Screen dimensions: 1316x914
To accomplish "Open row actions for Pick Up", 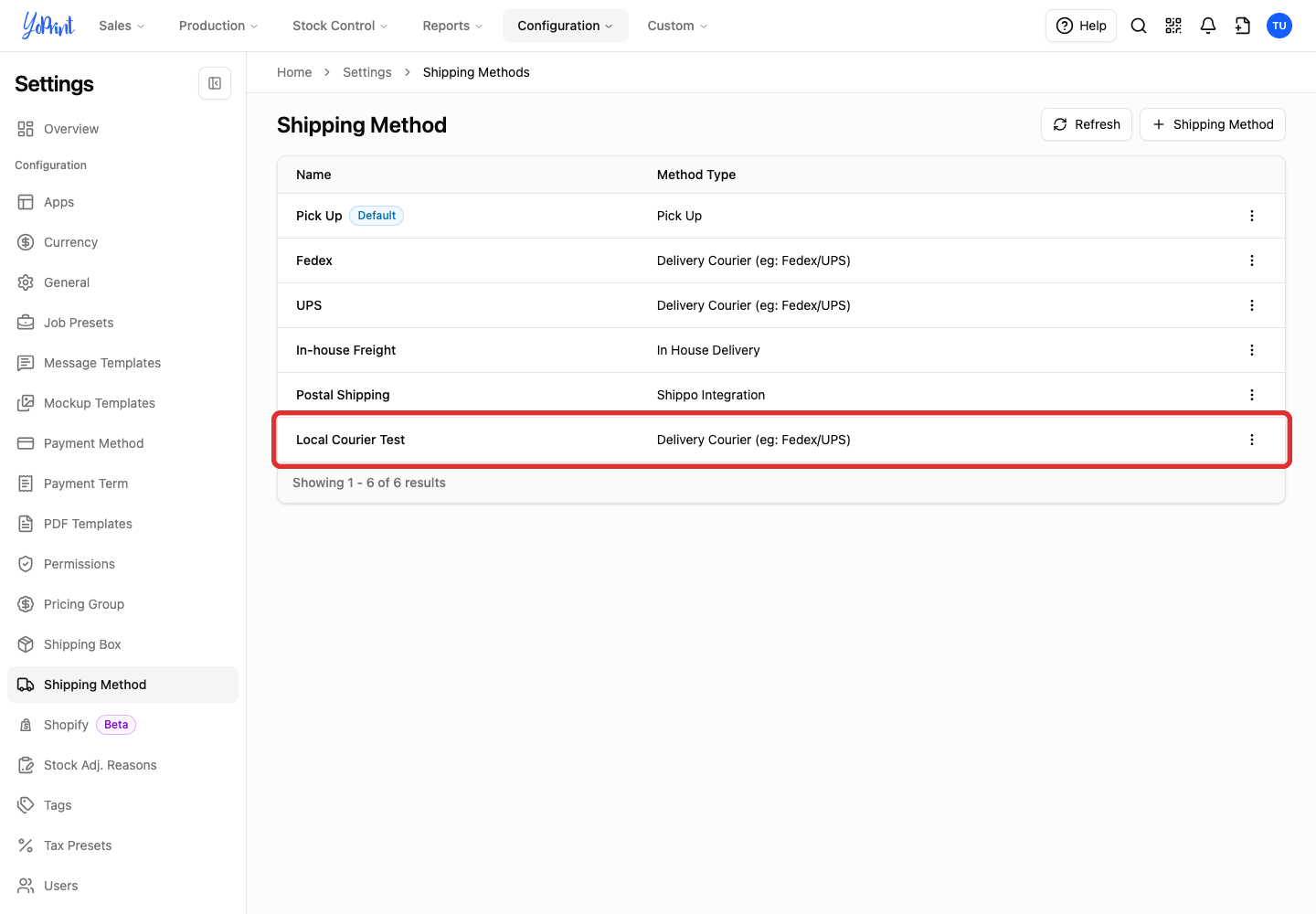I will [1252, 216].
